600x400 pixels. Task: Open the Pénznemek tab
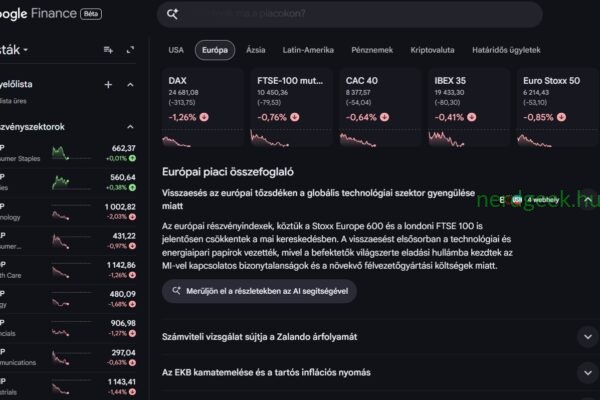point(372,50)
